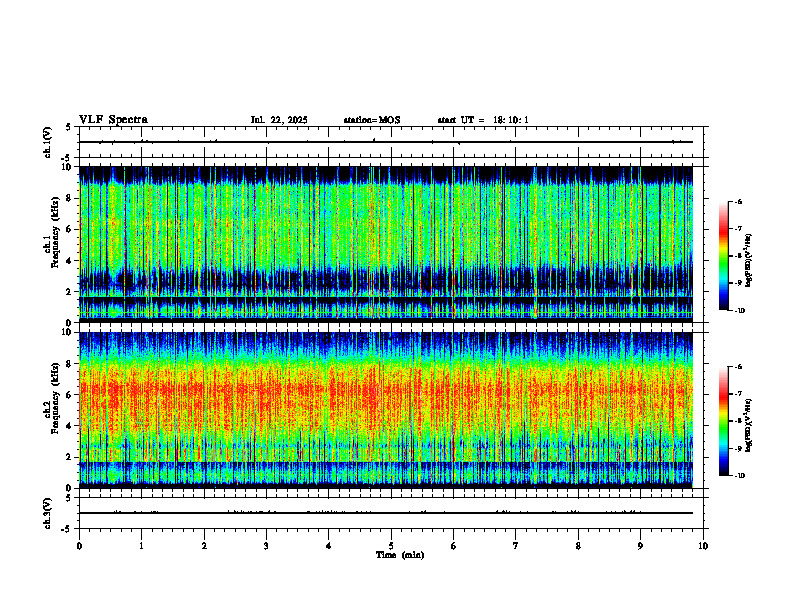The image size is (792, 612).
Task: Click the time axis tick label '0'
Action: click(x=79, y=546)
